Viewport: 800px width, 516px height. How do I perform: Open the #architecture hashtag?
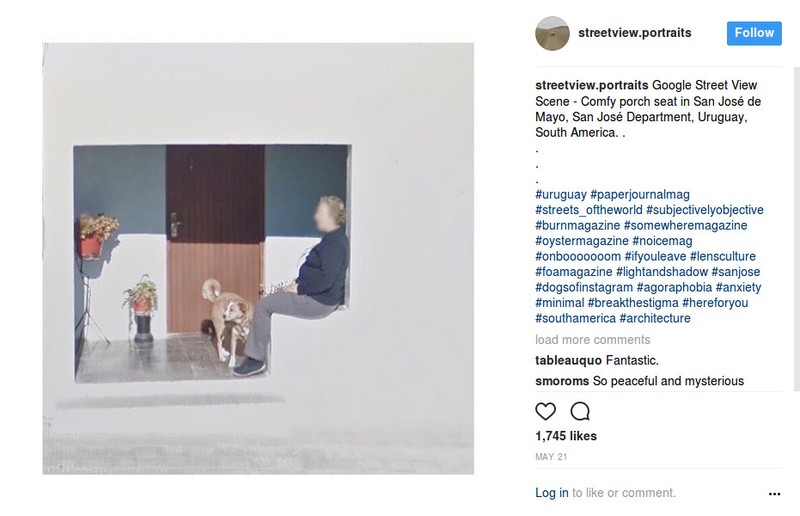(x=655, y=318)
